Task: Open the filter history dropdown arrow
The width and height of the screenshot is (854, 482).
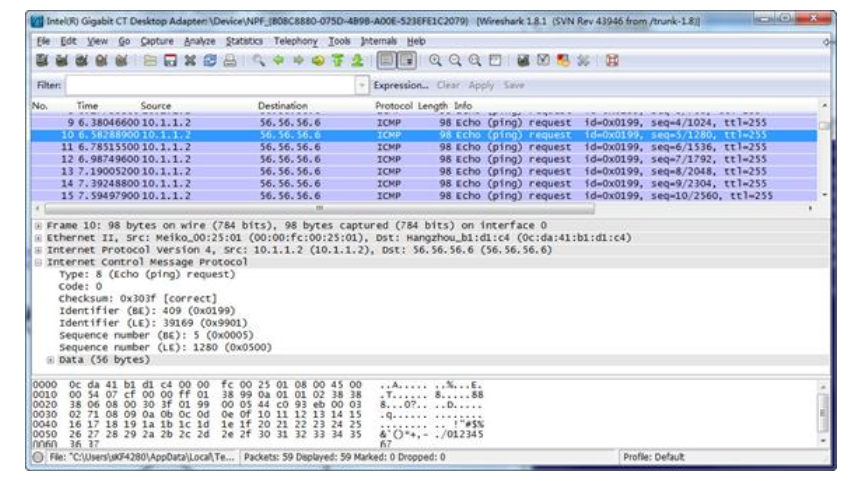Action: click(x=362, y=85)
